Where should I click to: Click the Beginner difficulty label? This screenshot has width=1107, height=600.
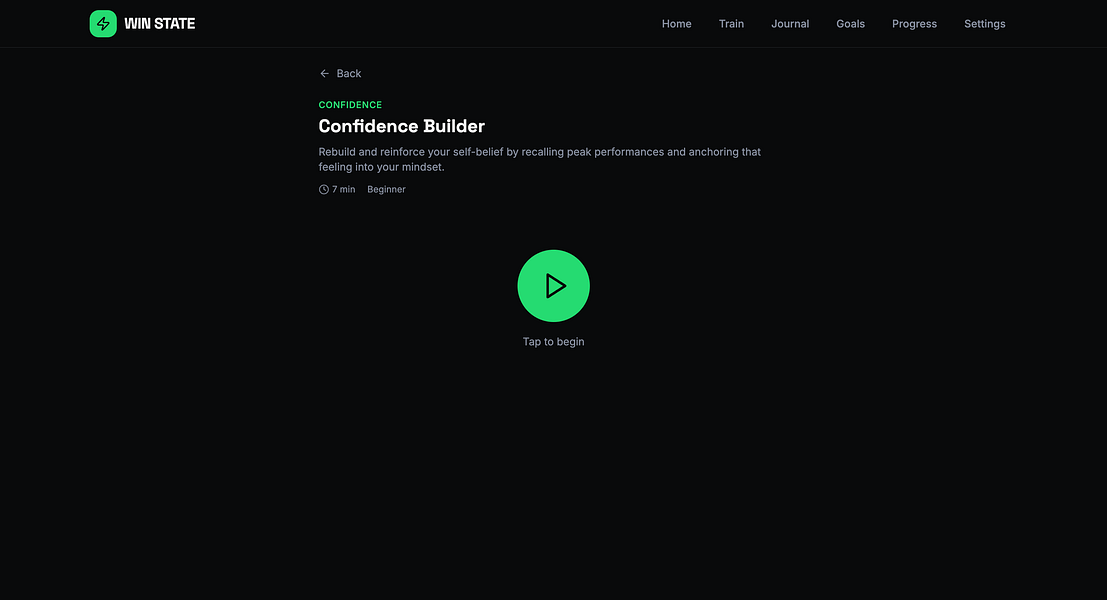coord(386,189)
